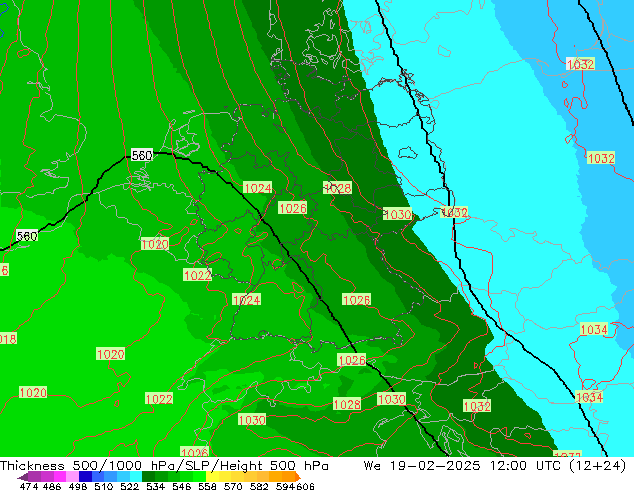Click the legend value '606'

(x=305, y=486)
